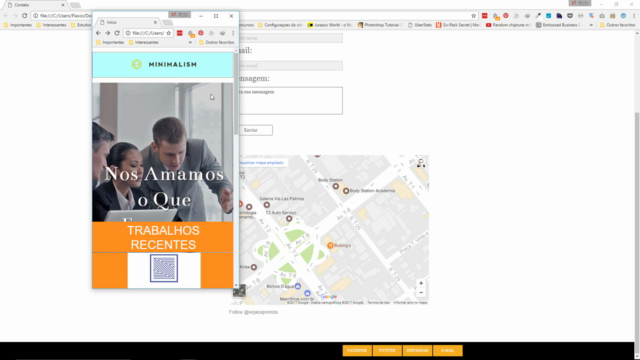640x360 pixels.
Task: Open the three-dot Chrome menu of the background window
Action: click(x=634, y=16)
